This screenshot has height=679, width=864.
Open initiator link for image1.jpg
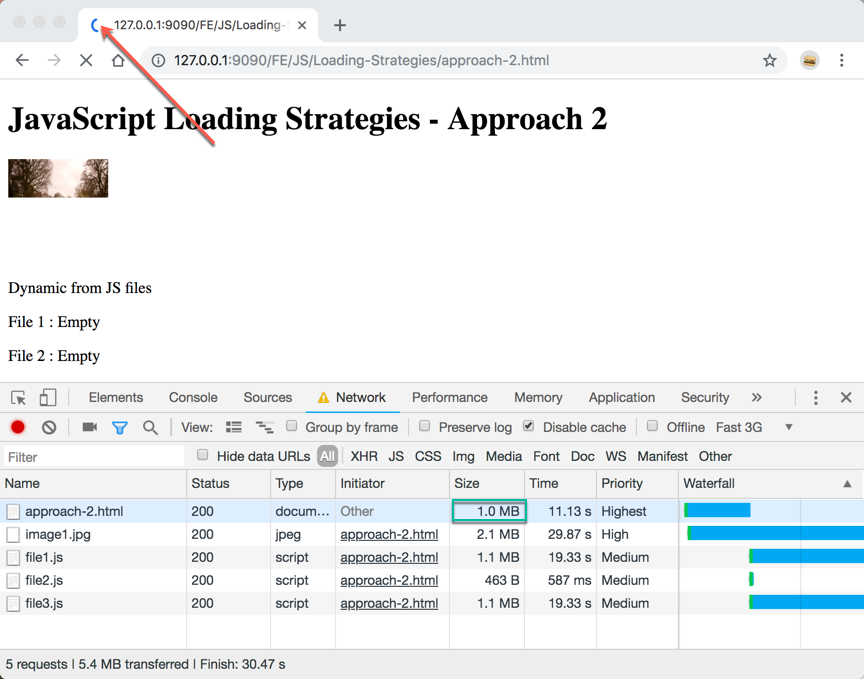pyautogui.click(x=389, y=535)
